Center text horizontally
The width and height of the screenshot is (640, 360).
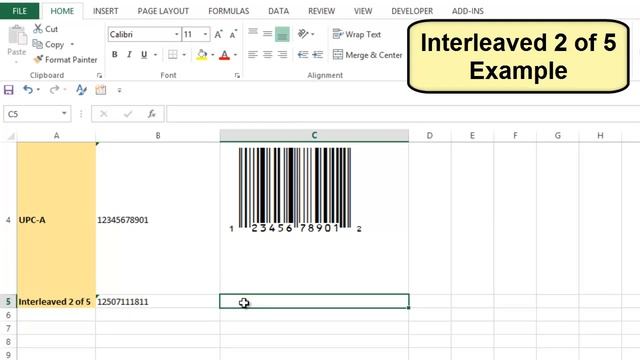[267, 54]
